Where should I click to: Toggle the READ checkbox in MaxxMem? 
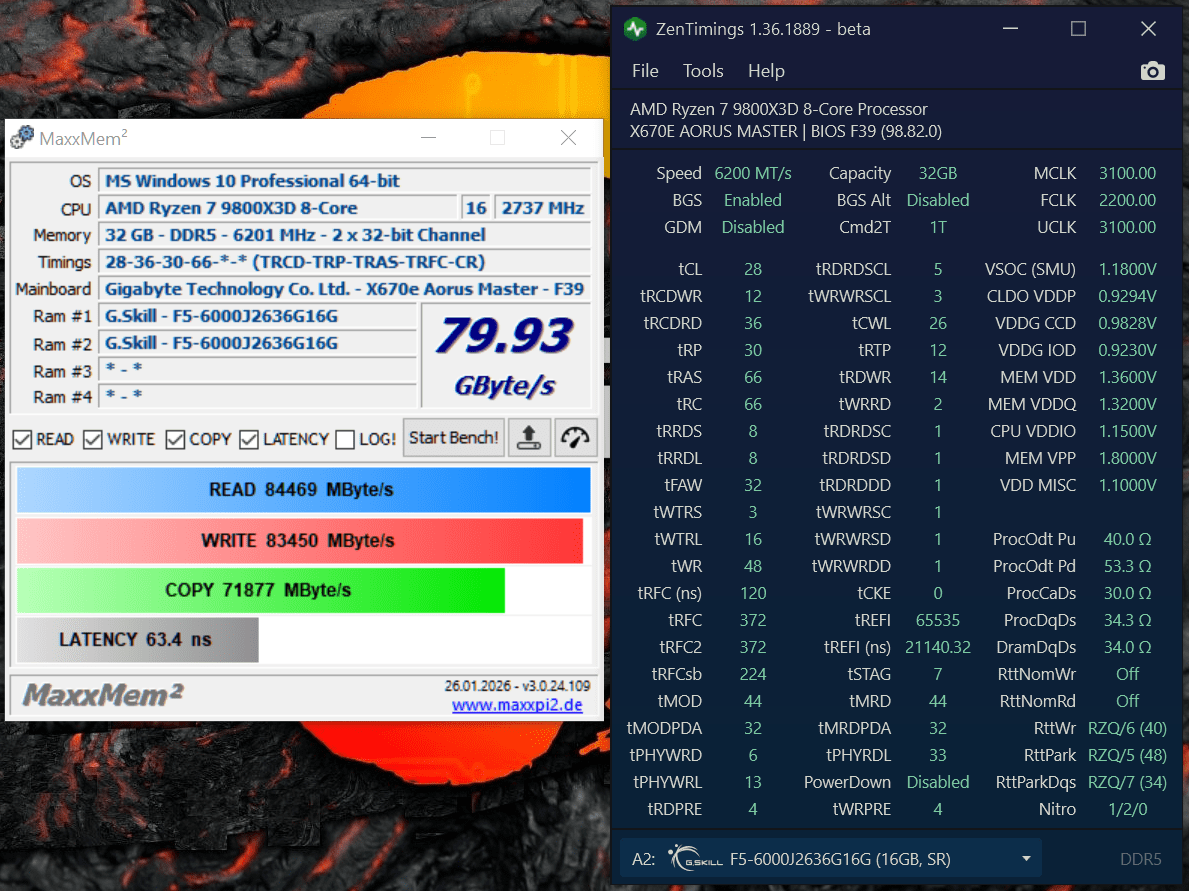click(x=23, y=440)
